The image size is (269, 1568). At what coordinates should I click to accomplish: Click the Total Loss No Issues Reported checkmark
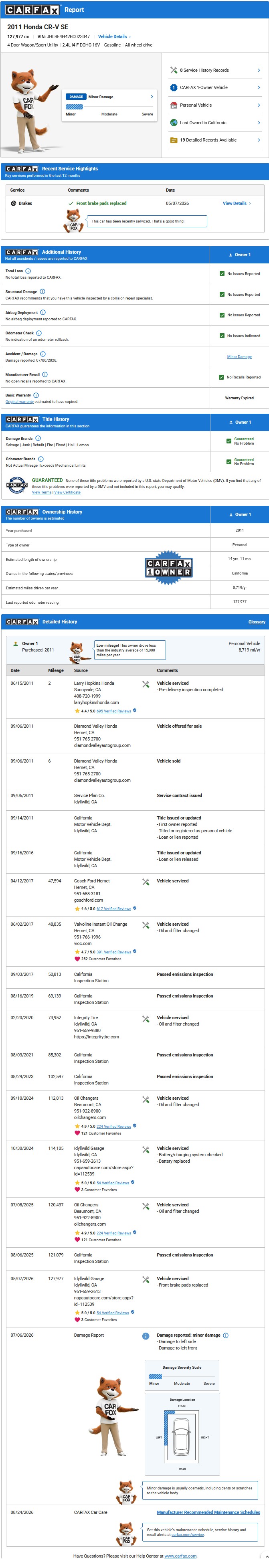[x=222, y=273]
